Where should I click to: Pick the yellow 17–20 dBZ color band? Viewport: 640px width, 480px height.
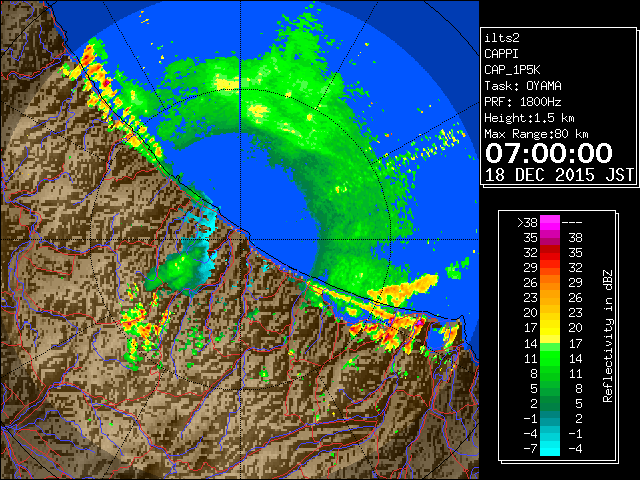pyautogui.click(x=550, y=328)
